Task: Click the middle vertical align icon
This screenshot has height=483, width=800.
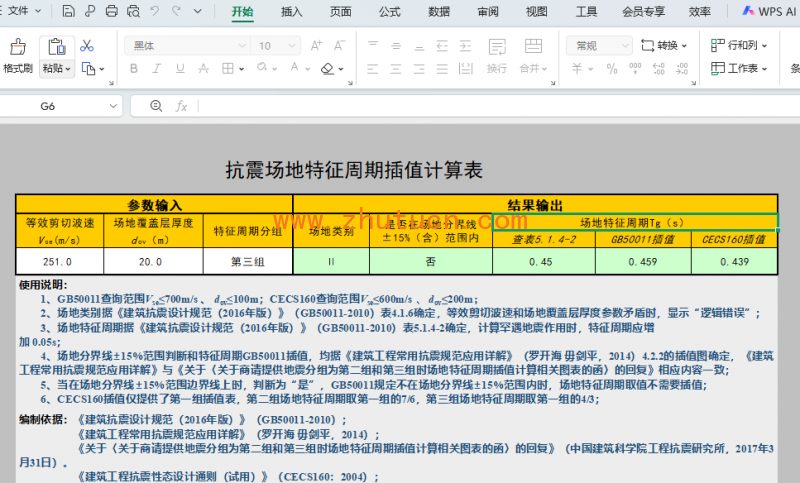Action: (x=396, y=46)
